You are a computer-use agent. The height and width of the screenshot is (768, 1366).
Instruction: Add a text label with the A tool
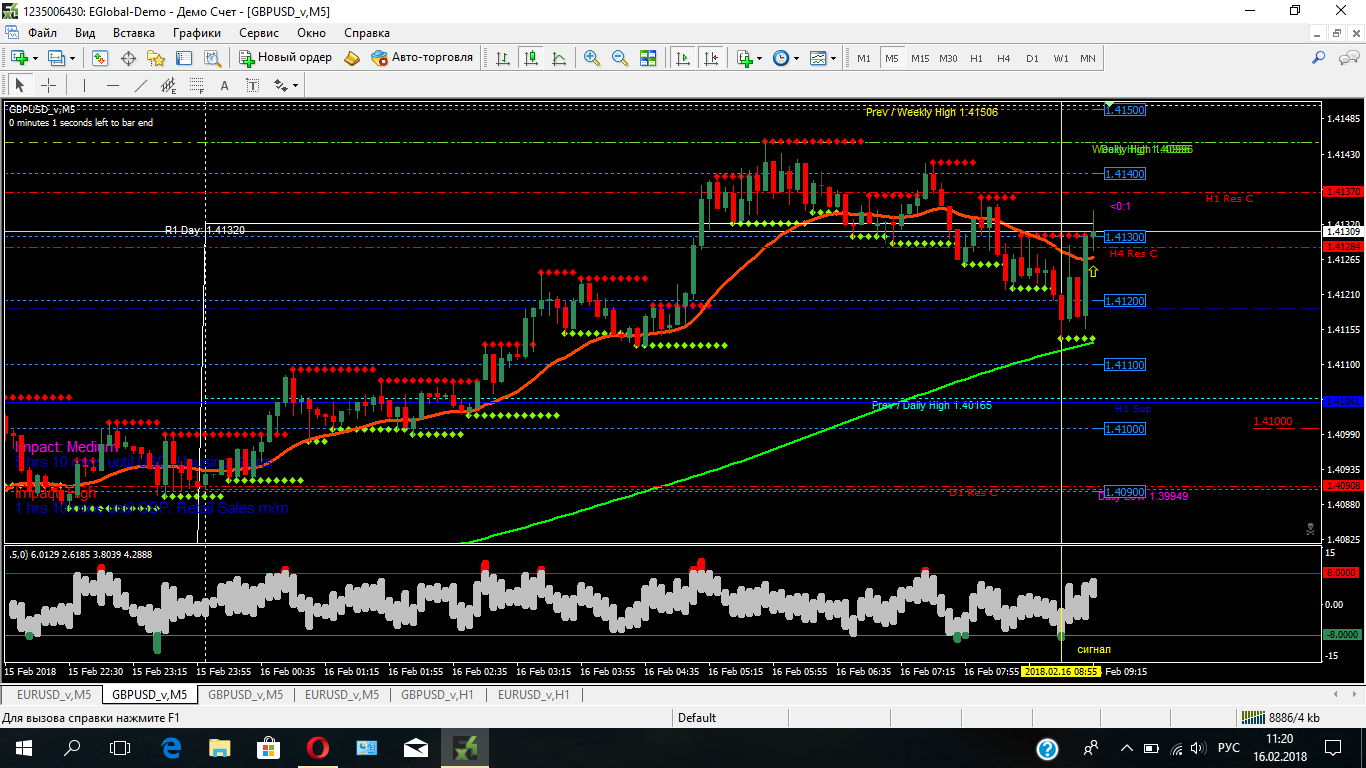pos(224,85)
